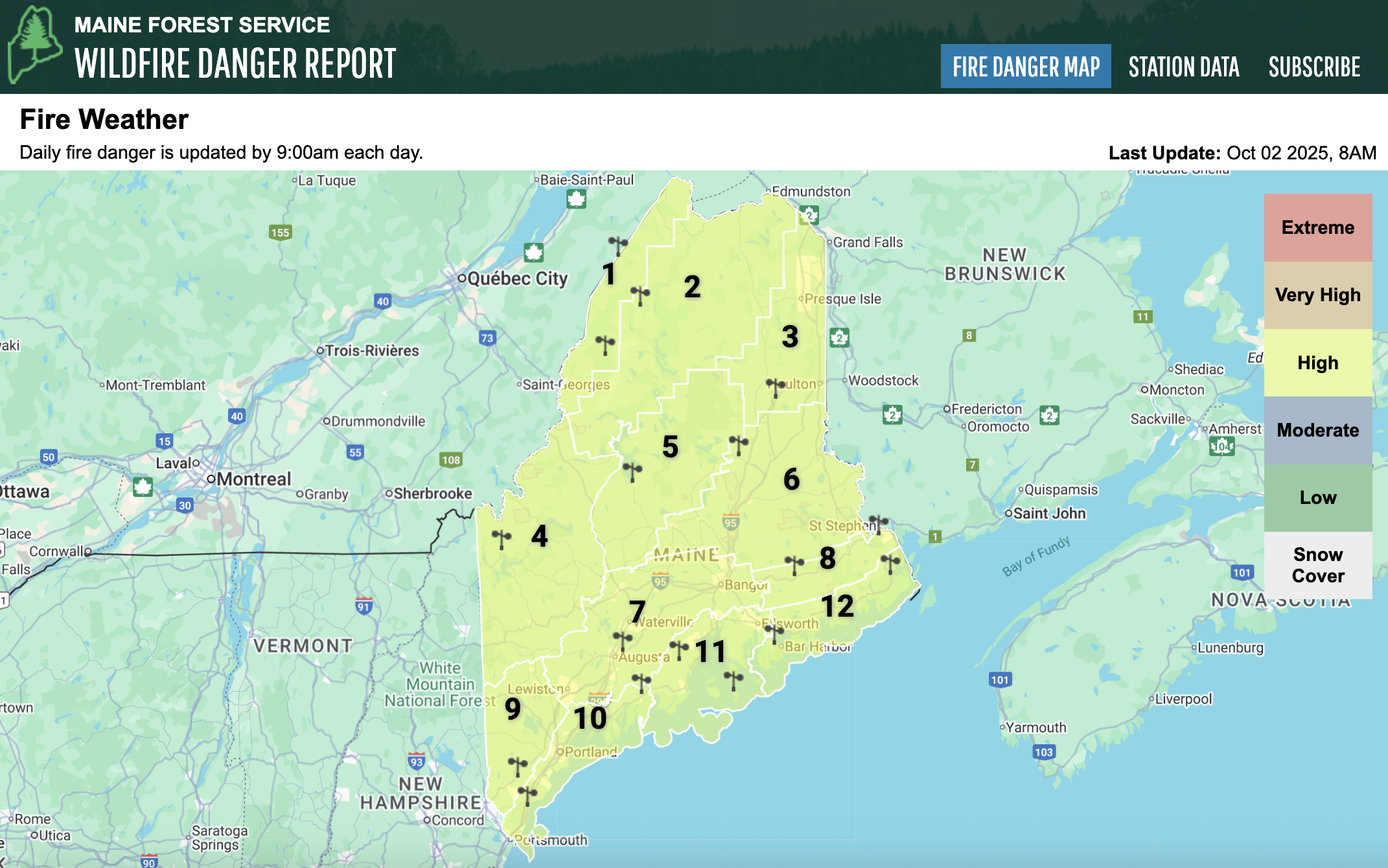Click the Moderate legend color swatch

click(x=1317, y=430)
